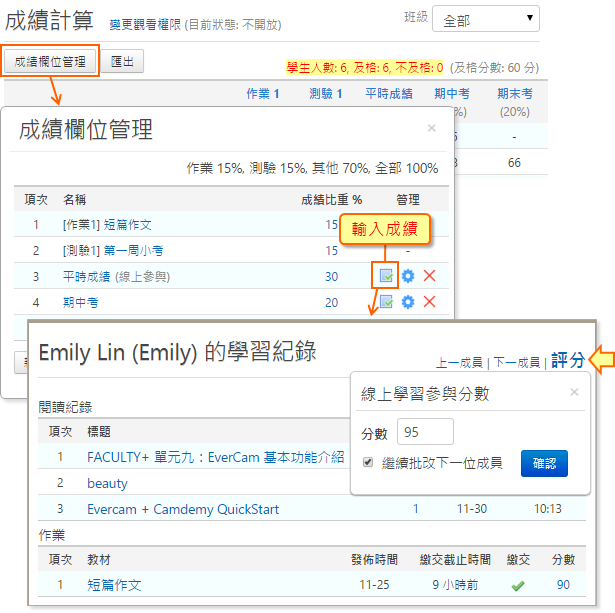
Task: Delete 平時成績 row with red X
Action: (430, 276)
